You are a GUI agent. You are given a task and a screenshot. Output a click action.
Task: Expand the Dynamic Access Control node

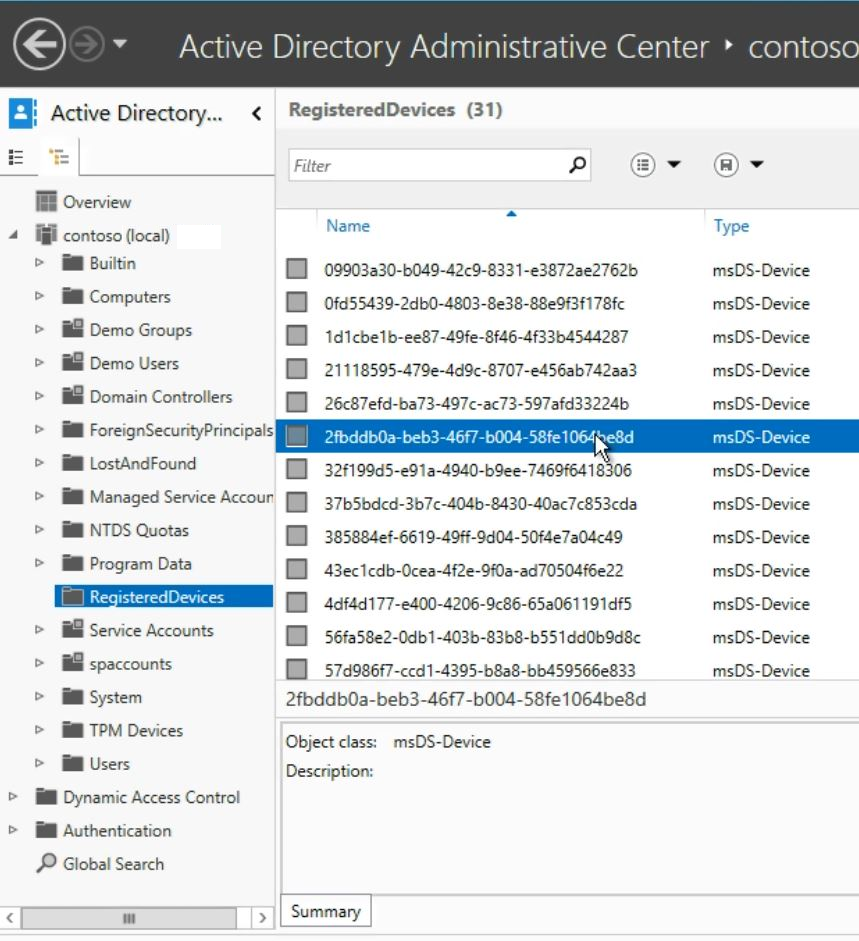[x=13, y=796]
